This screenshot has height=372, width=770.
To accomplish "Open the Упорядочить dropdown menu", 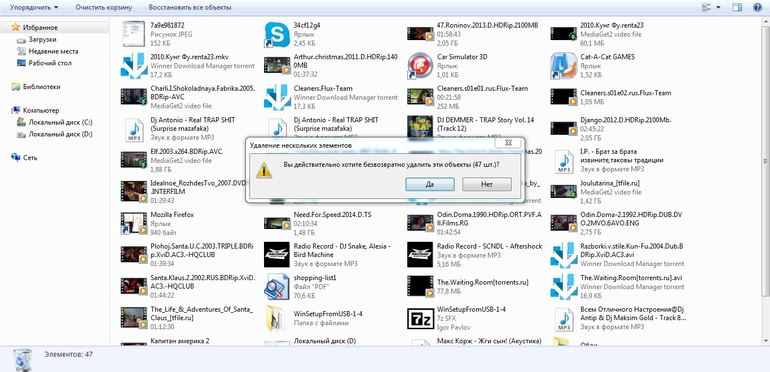I will tap(34, 7).
